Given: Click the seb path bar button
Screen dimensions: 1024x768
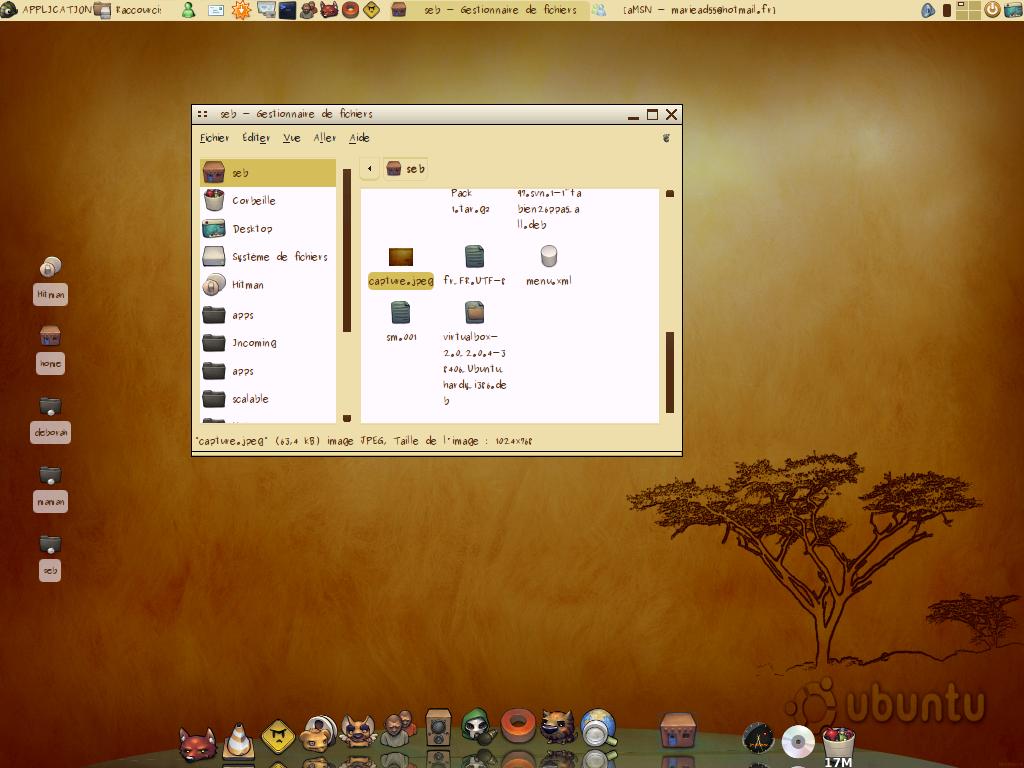Looking at the screenshot, I should [x=405, y=168].
